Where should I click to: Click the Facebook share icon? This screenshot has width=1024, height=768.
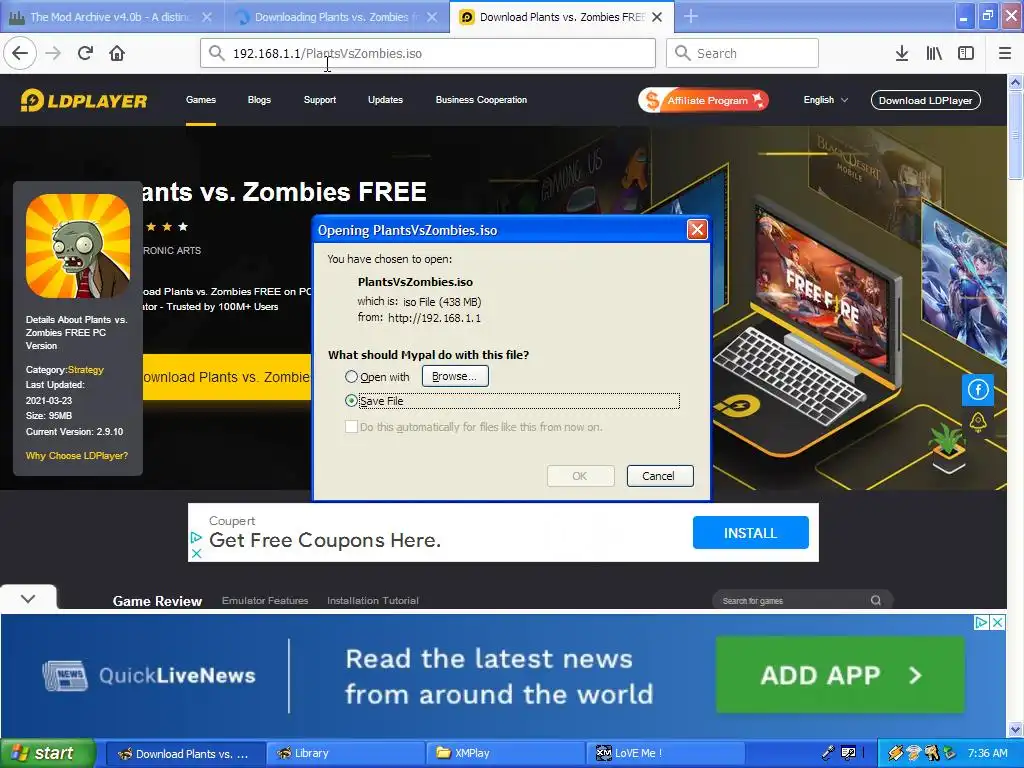[978, 390]
